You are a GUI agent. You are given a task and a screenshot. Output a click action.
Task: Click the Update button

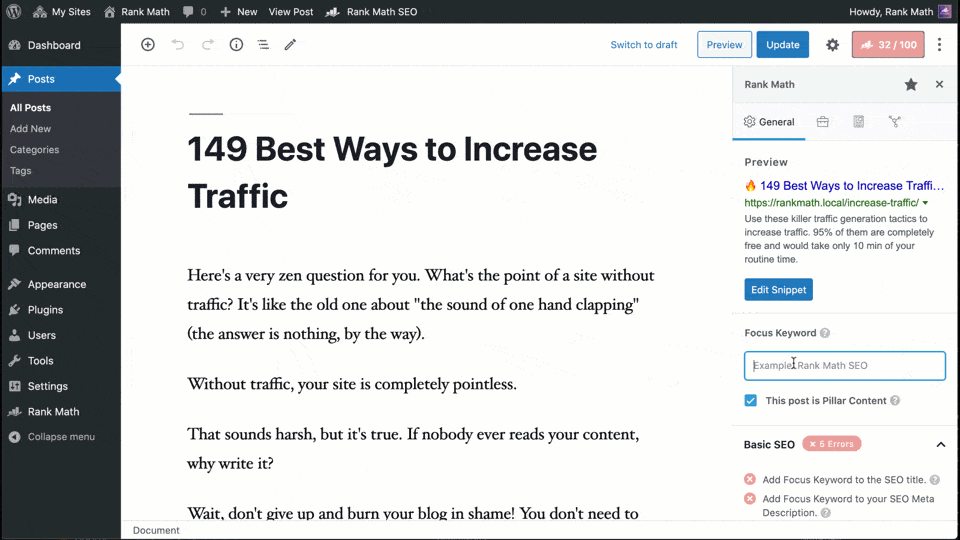pyautogui.click(x=782, y=45)
